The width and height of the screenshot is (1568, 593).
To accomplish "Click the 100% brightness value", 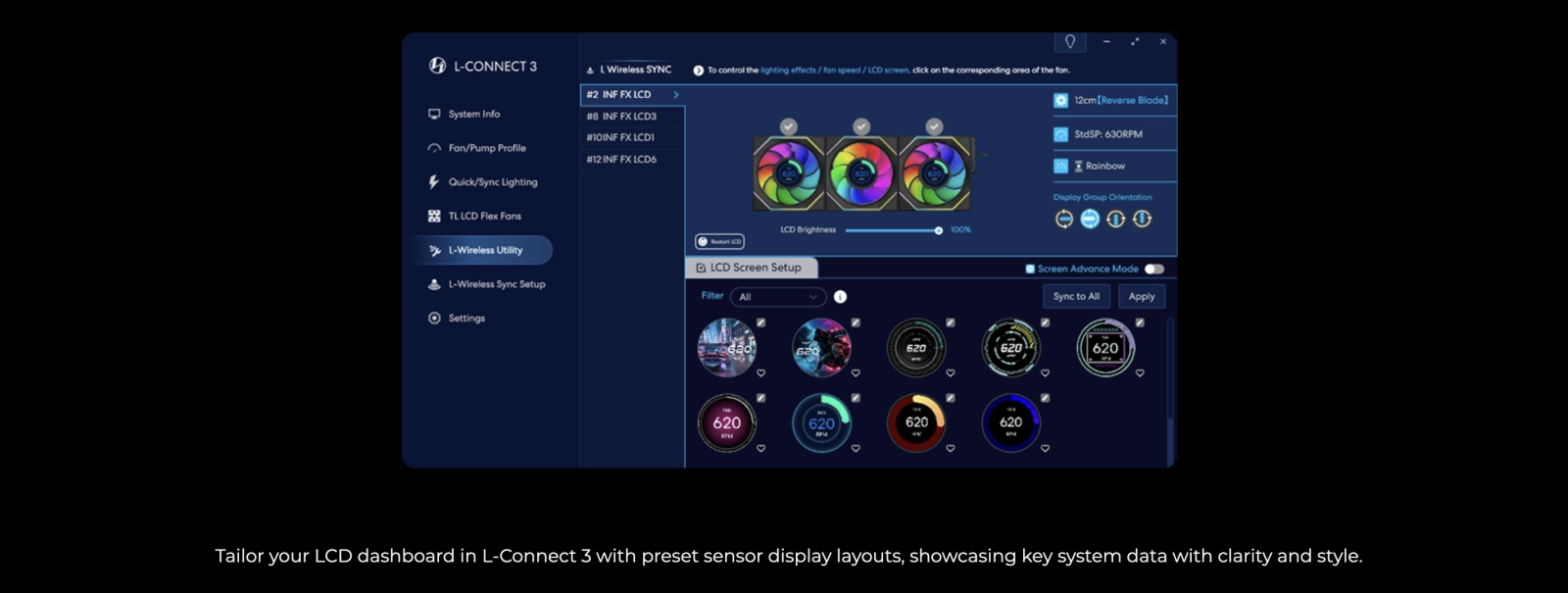I will (x=960, y=230).
